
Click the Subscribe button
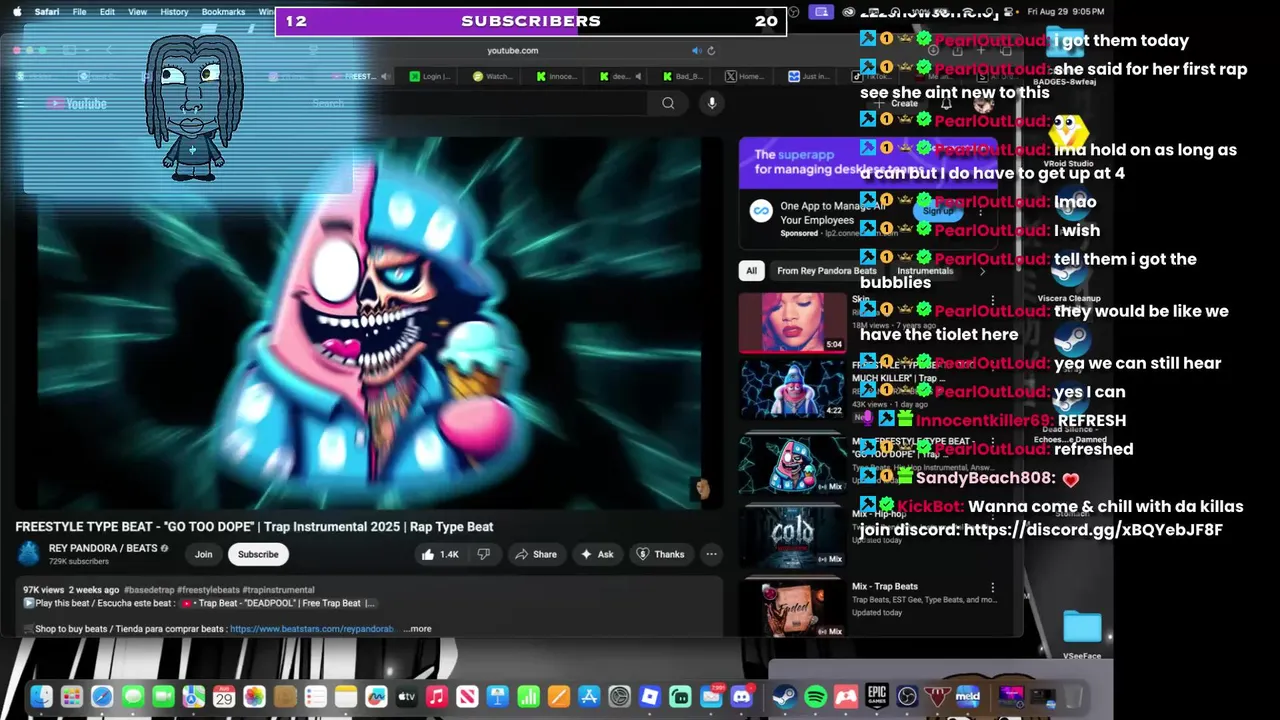tap(258, 554)
